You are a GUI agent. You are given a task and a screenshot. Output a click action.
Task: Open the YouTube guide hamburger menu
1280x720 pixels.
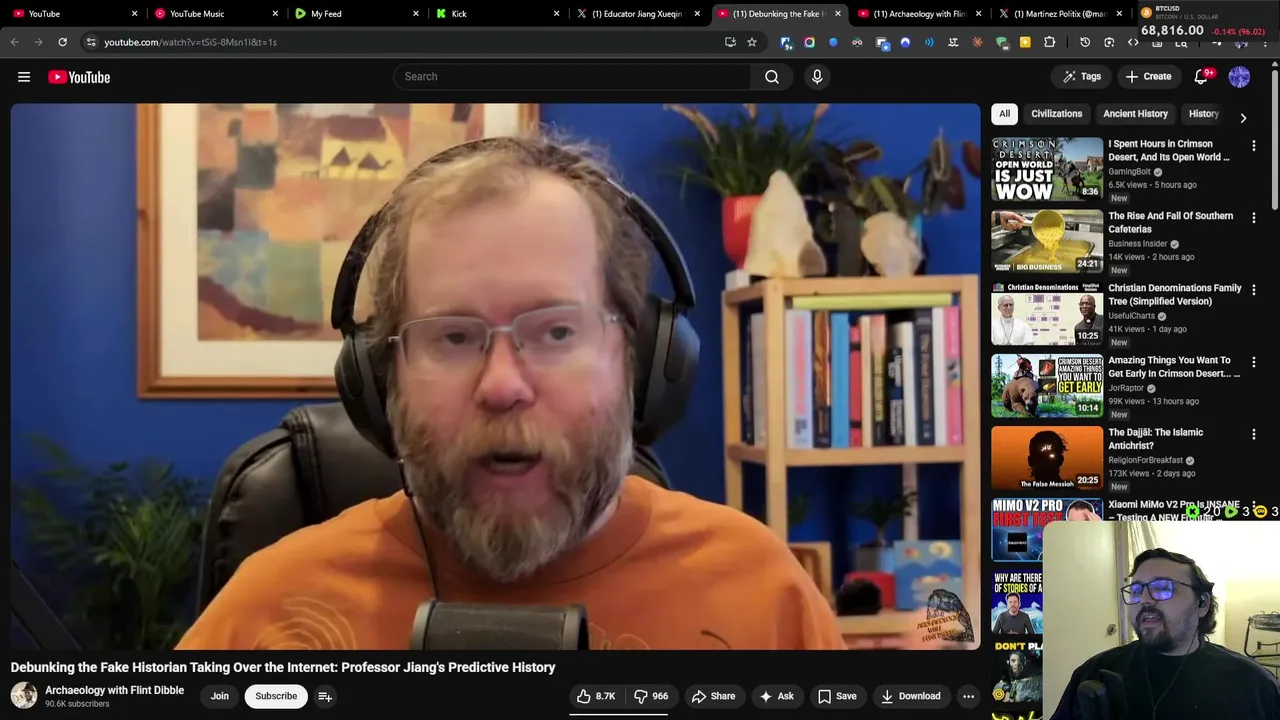click(24, 77)
